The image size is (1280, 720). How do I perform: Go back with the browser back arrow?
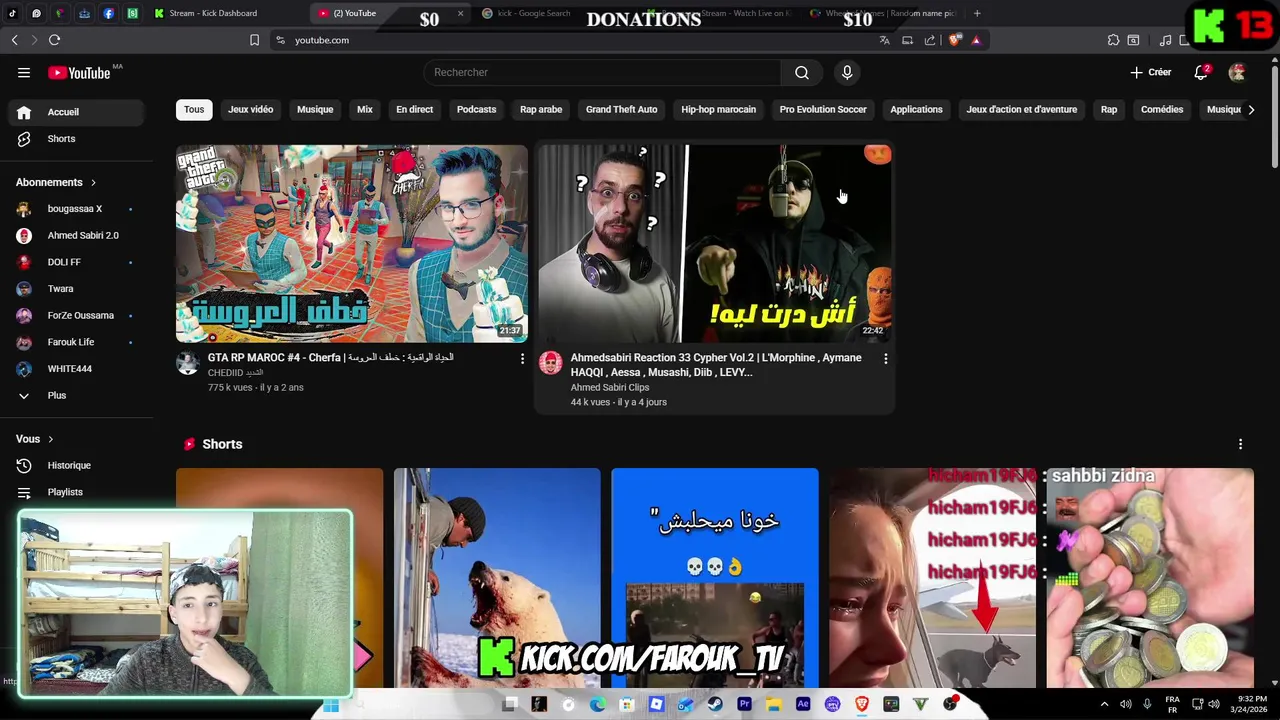click(14, 40)
